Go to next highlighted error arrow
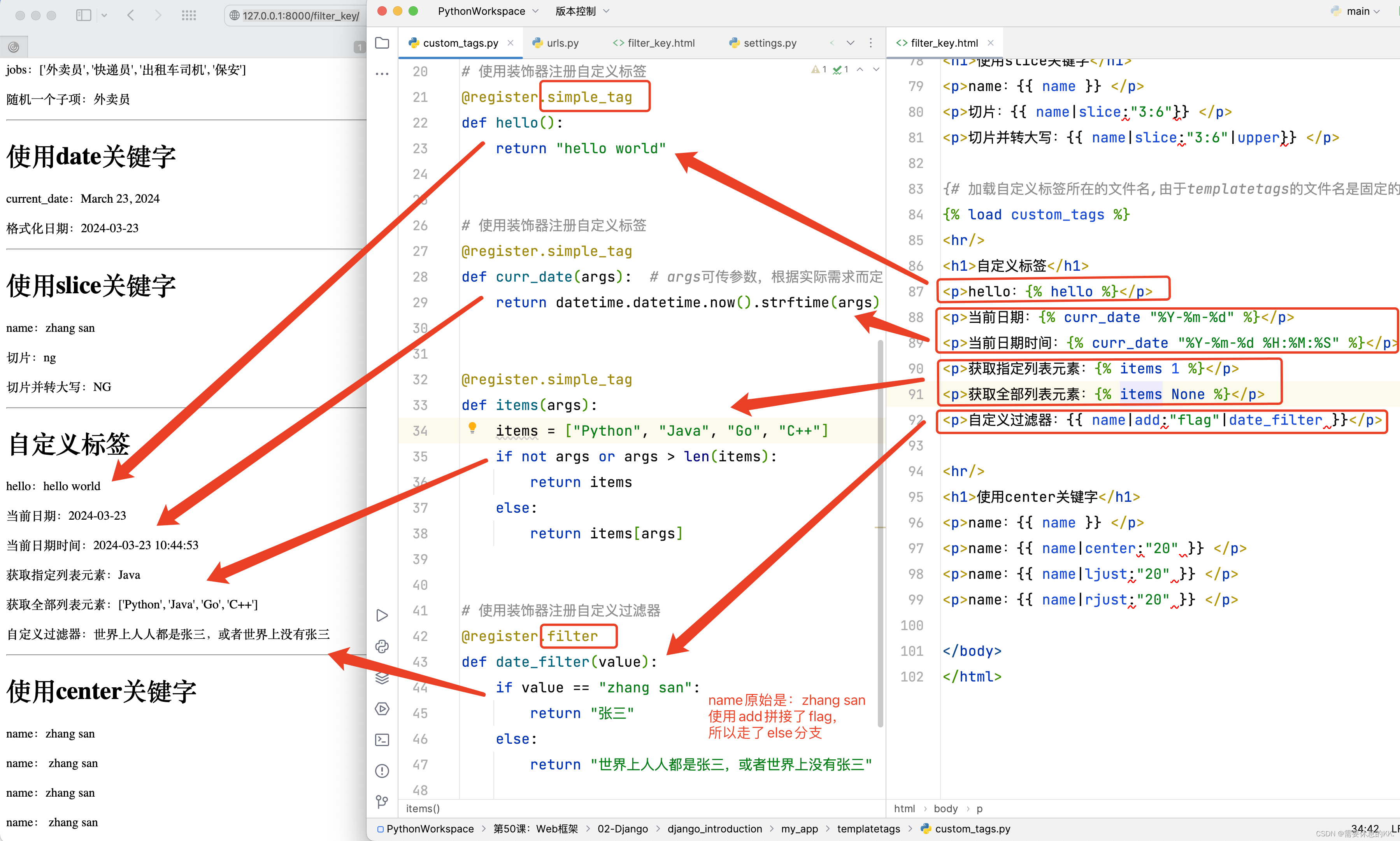The width and height of the screenshot is (1400, 841). (x=876, y=70)
